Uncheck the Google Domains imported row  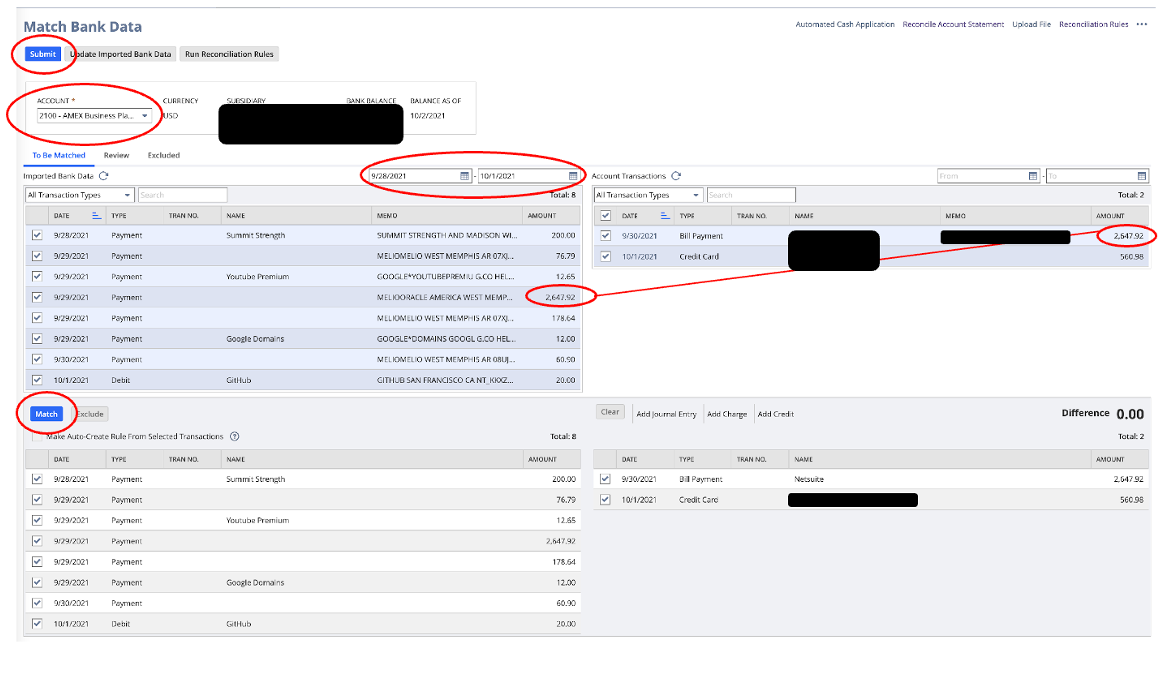37,338
